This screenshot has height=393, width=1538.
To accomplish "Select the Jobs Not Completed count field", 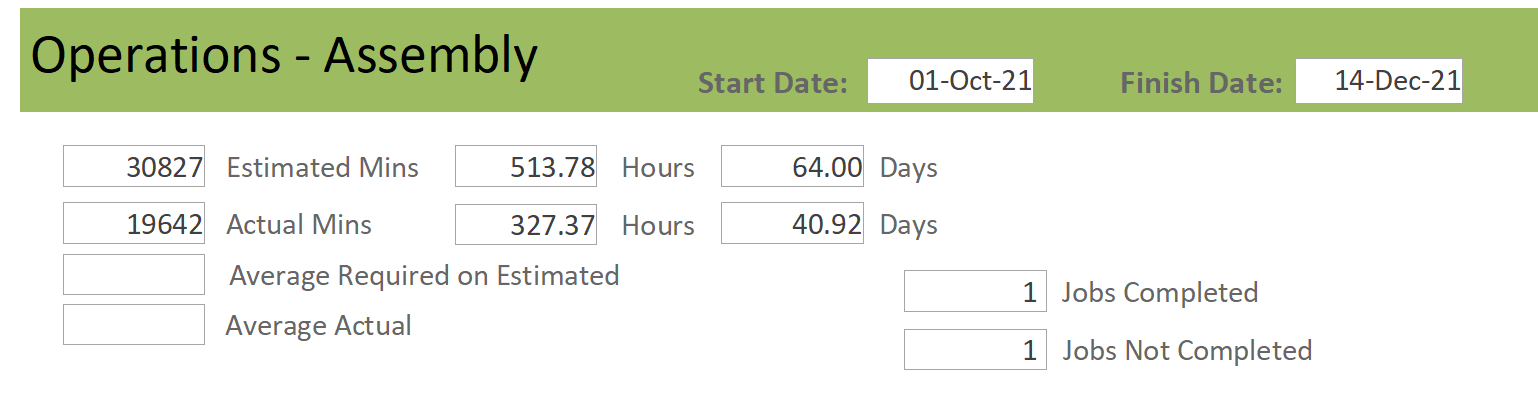I will click(x=975, y=349).
